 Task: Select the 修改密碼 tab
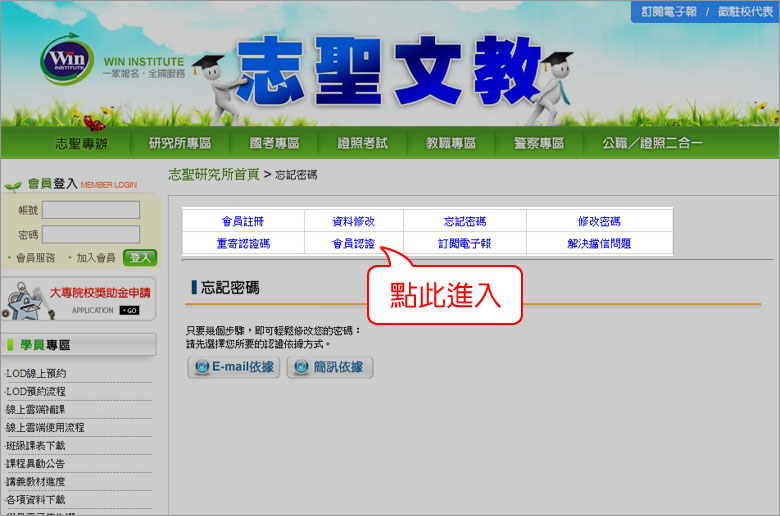click(x=599, y=221)
